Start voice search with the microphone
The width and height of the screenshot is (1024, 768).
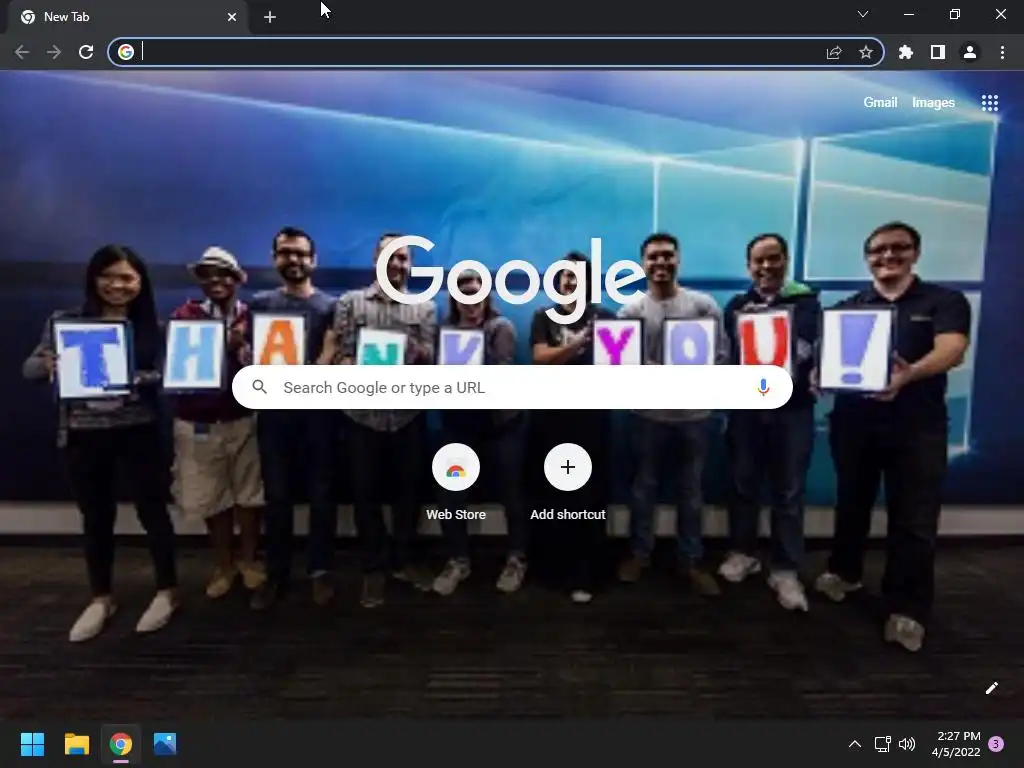763,387
